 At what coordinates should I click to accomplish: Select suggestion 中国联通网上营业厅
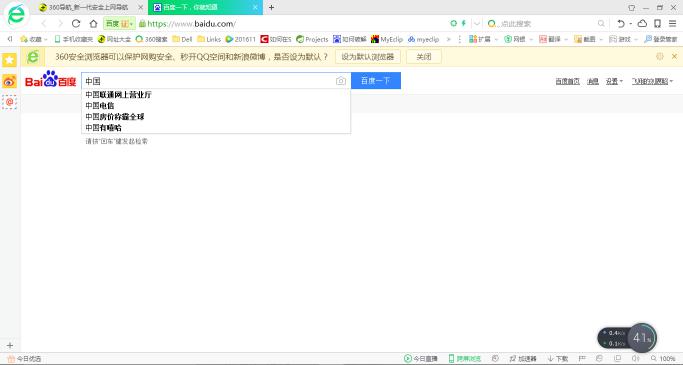(118, 95)
